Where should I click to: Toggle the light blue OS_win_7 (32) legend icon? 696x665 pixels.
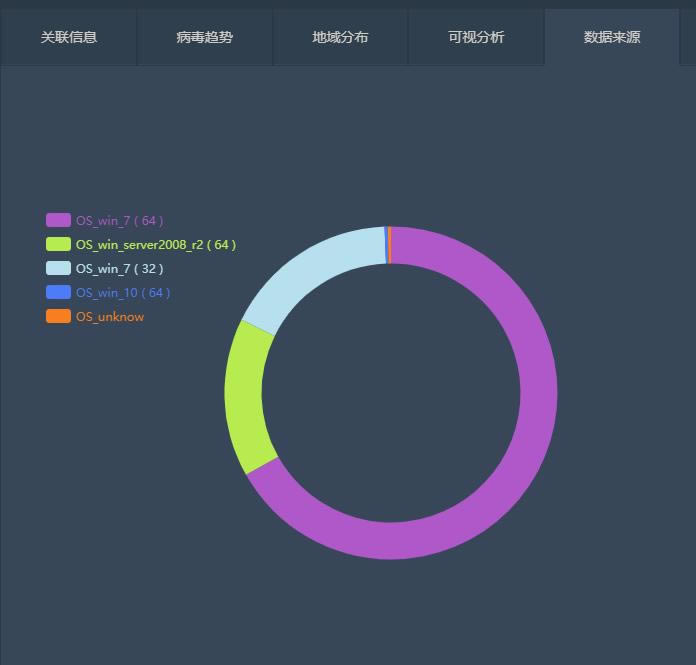(x=58, y=268)
